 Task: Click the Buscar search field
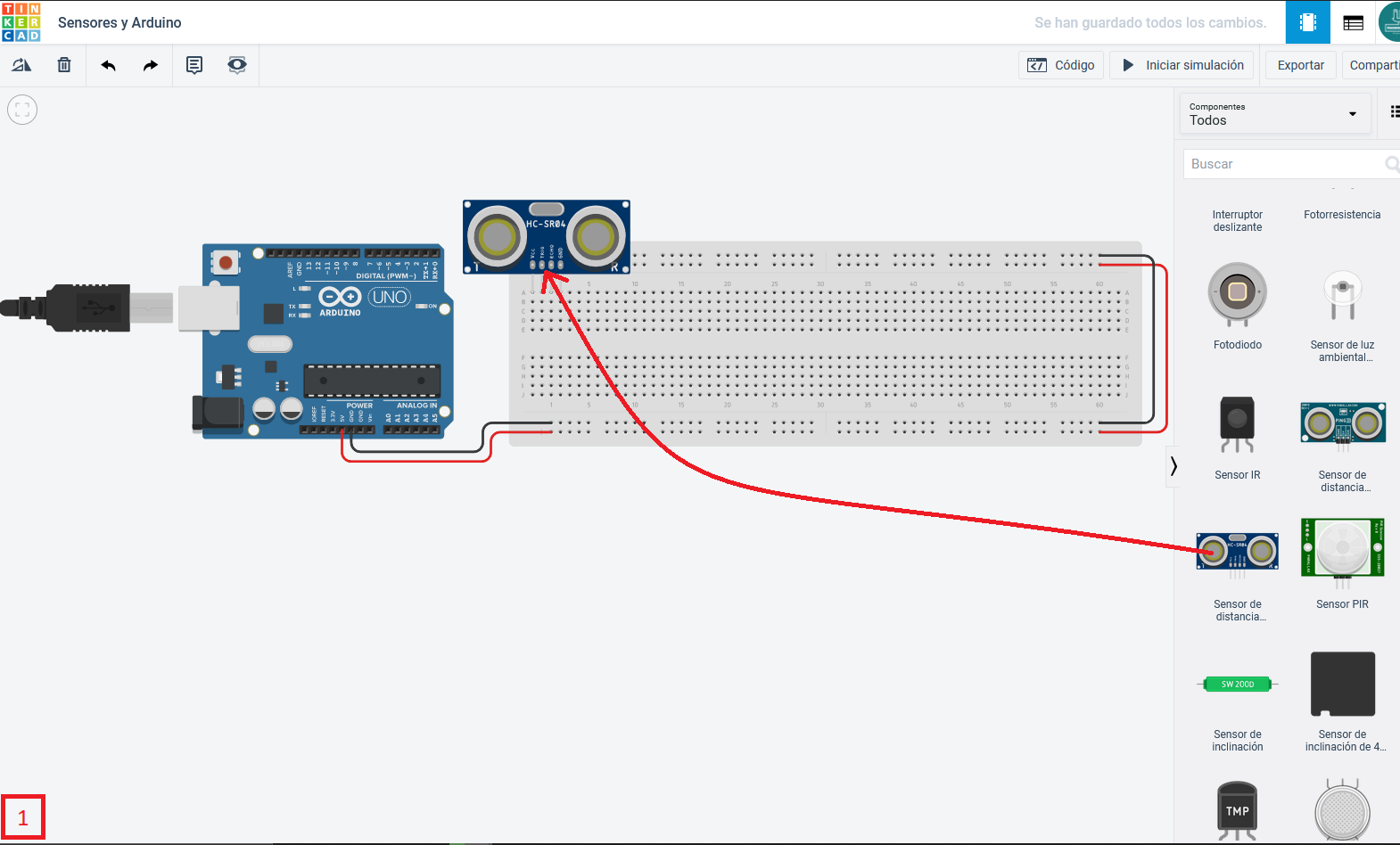click(x=1284, y=164)
